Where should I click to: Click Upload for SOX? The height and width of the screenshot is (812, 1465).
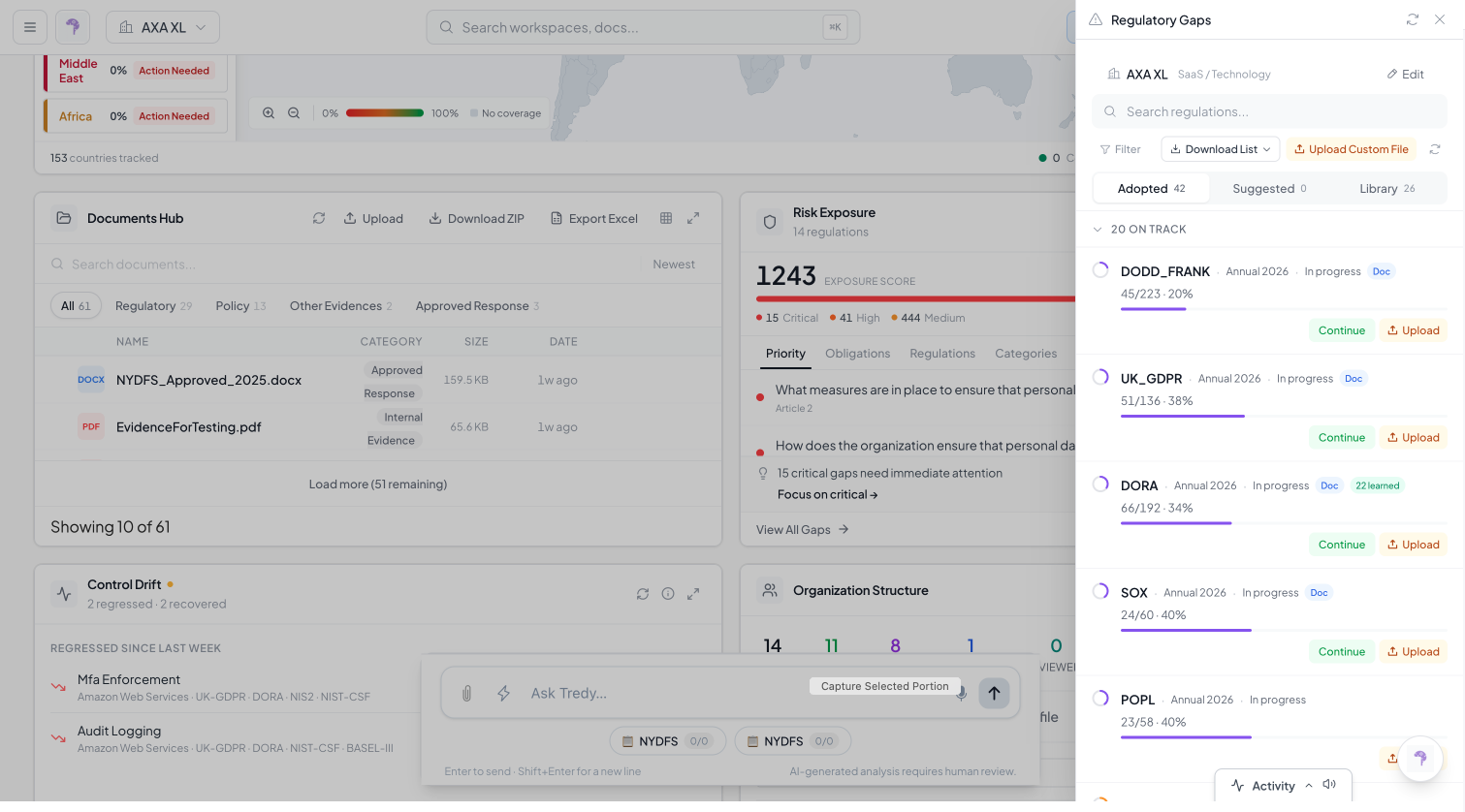tap(1413, 652)
